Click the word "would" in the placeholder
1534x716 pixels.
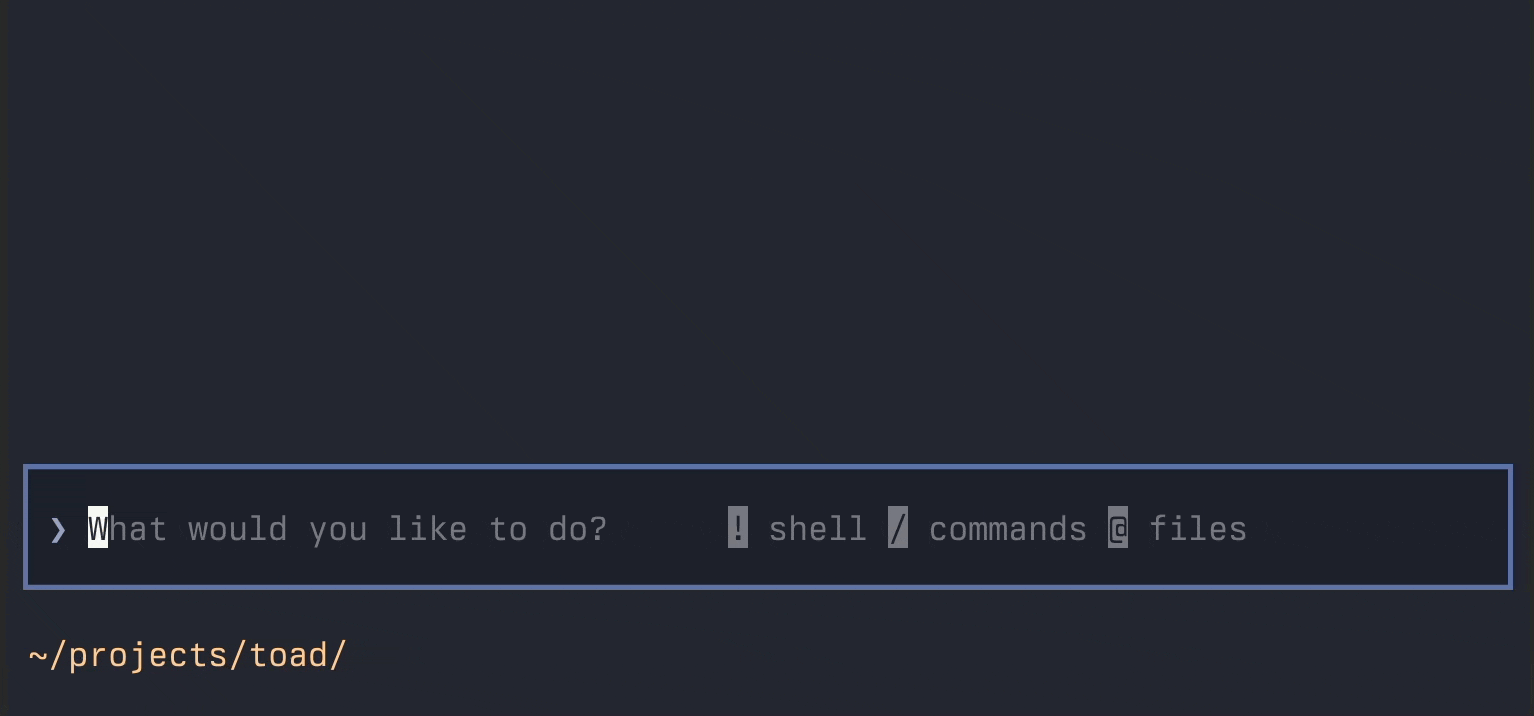point(238,528)
